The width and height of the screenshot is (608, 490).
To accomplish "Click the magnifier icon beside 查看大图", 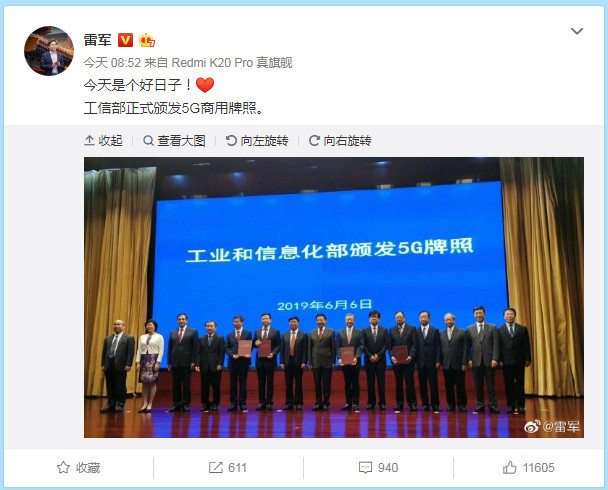I will point(148,140).
